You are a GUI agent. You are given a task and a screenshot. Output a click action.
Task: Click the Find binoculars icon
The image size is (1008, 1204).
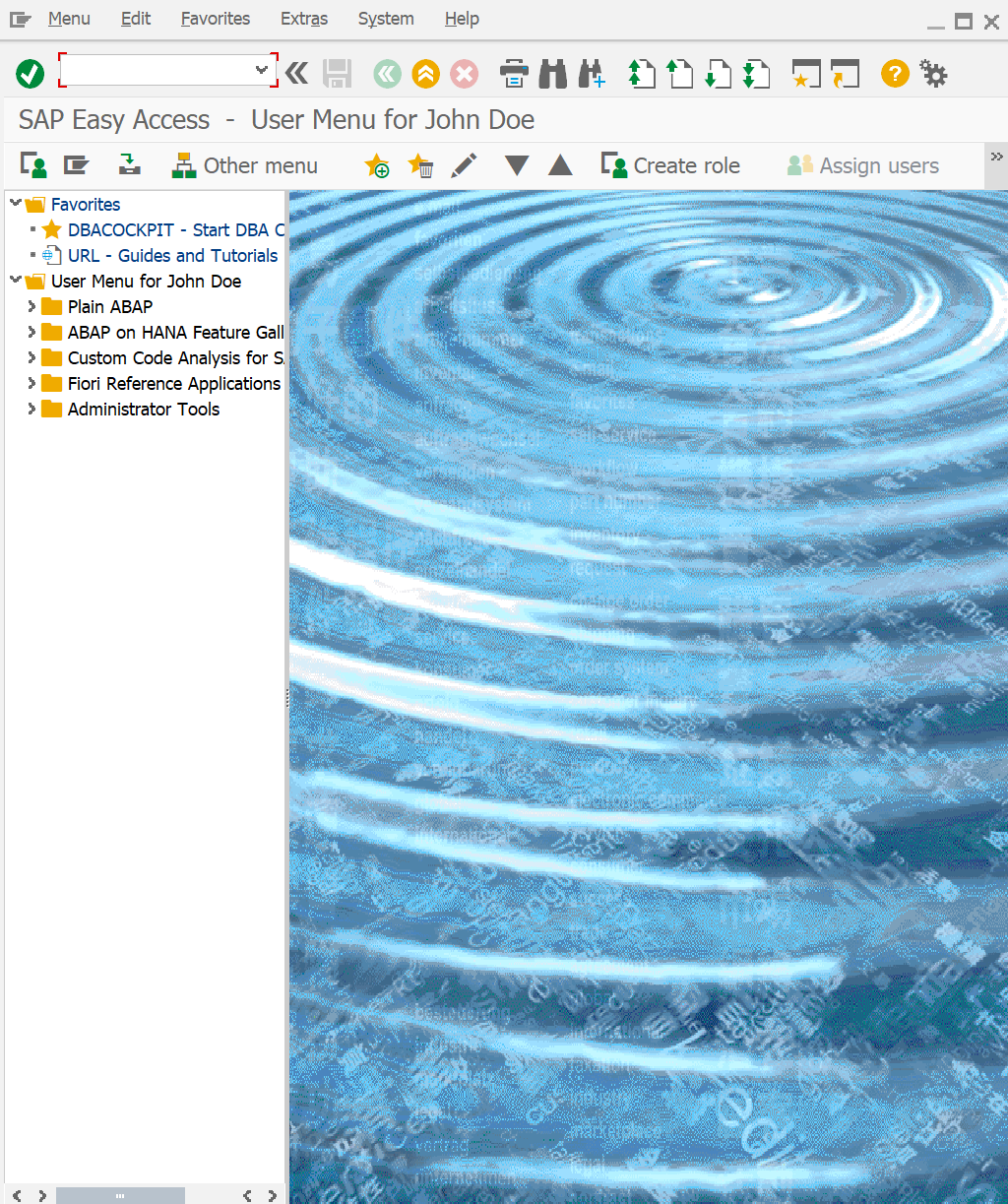(x=552, y=74)
